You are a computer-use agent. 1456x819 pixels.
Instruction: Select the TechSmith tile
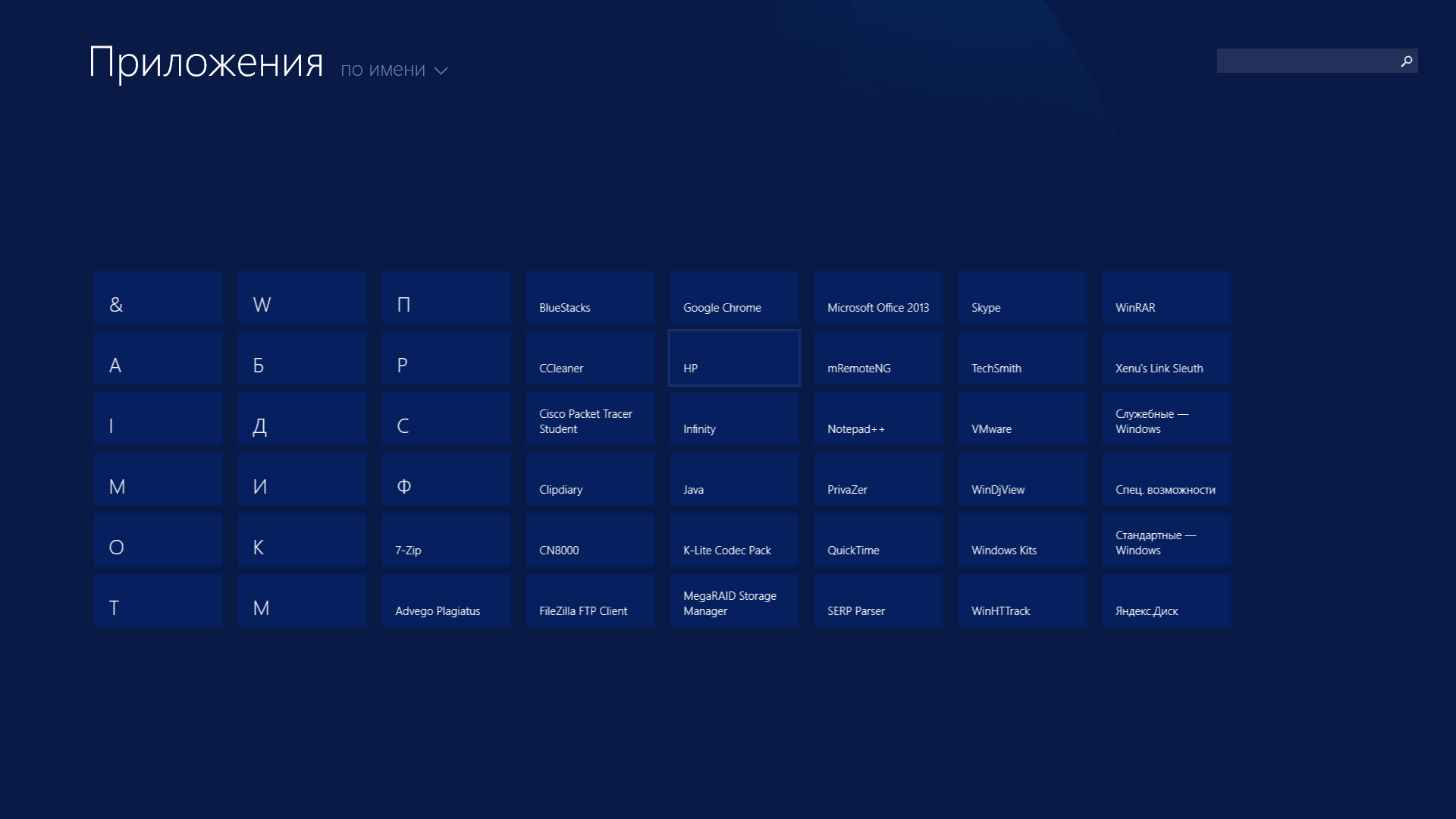tap(1022, 358)
